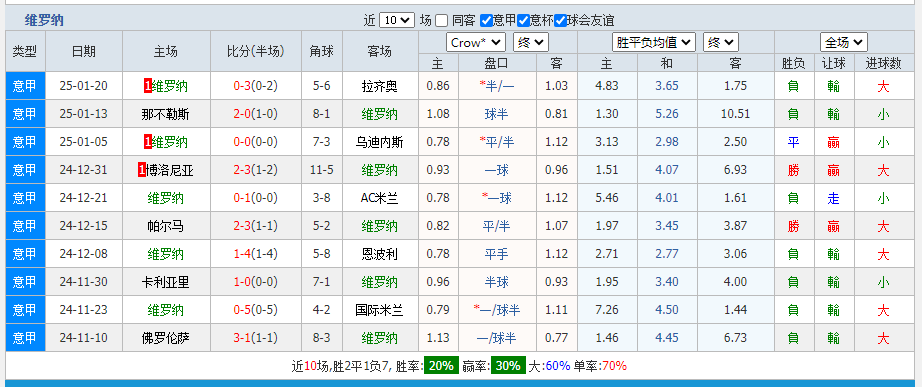Click the 60% over rate value
The height and width of the screenshot is (387, 922).
coord(557,366)
